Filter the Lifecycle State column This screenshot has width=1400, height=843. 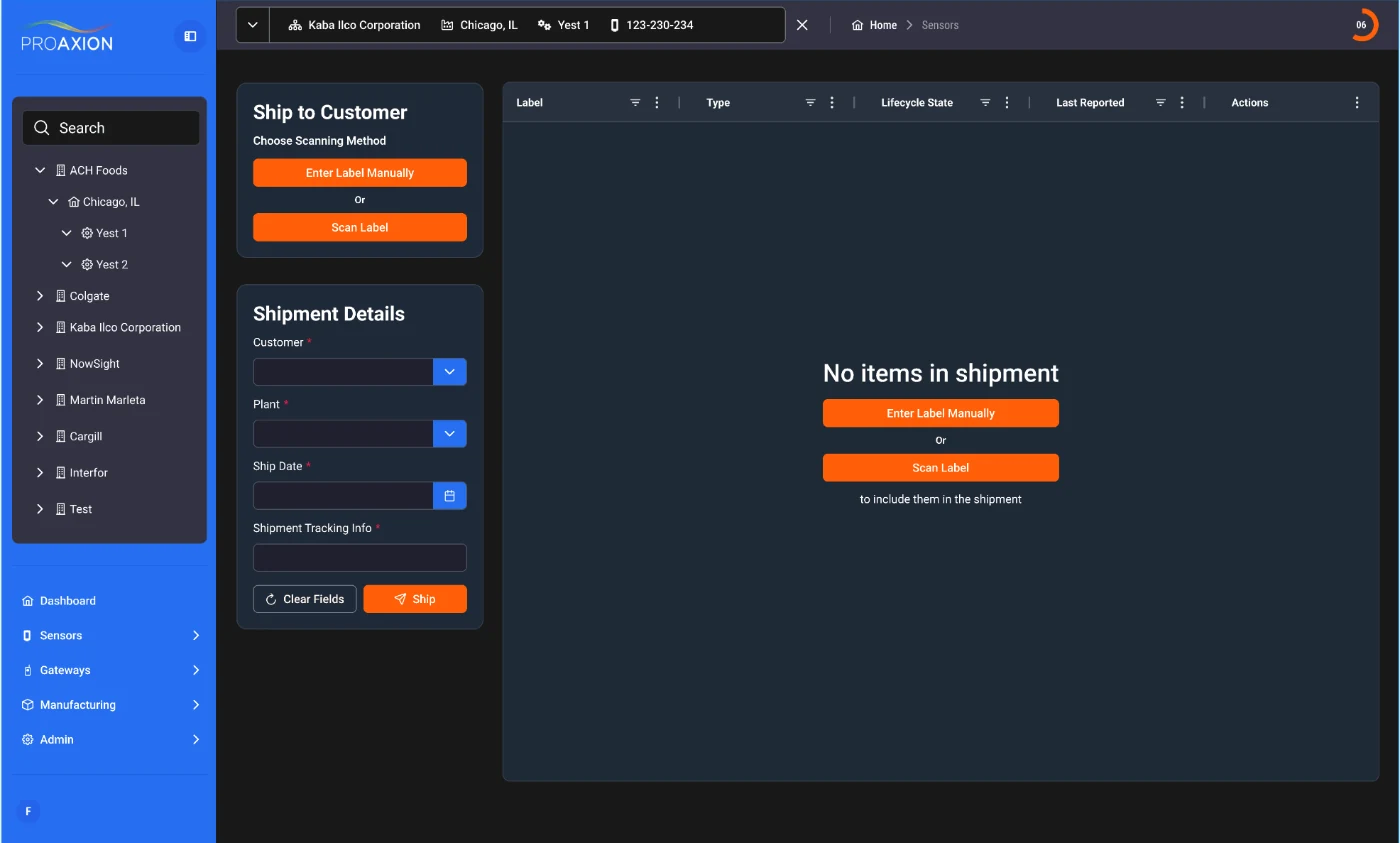click(985, 103)
